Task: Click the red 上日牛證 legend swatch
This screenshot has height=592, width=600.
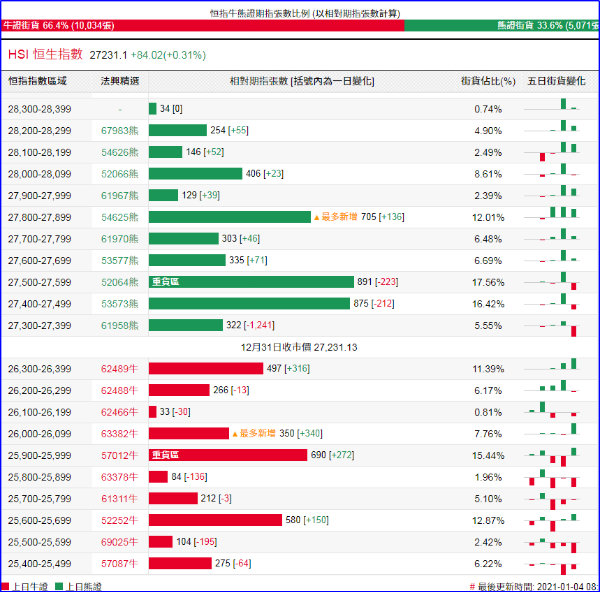Action: 5,586
